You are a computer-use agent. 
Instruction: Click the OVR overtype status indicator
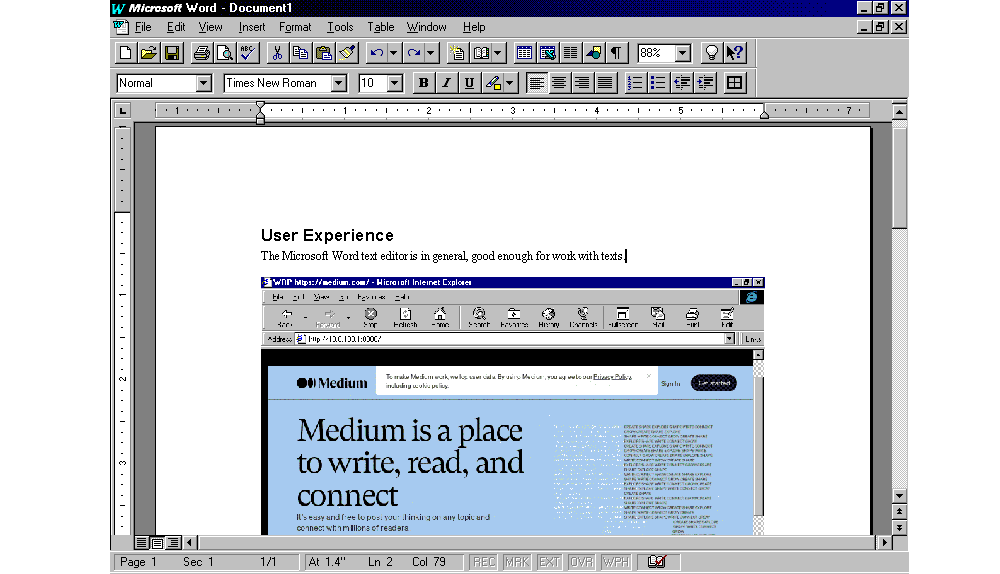click(x=581, y=562)
